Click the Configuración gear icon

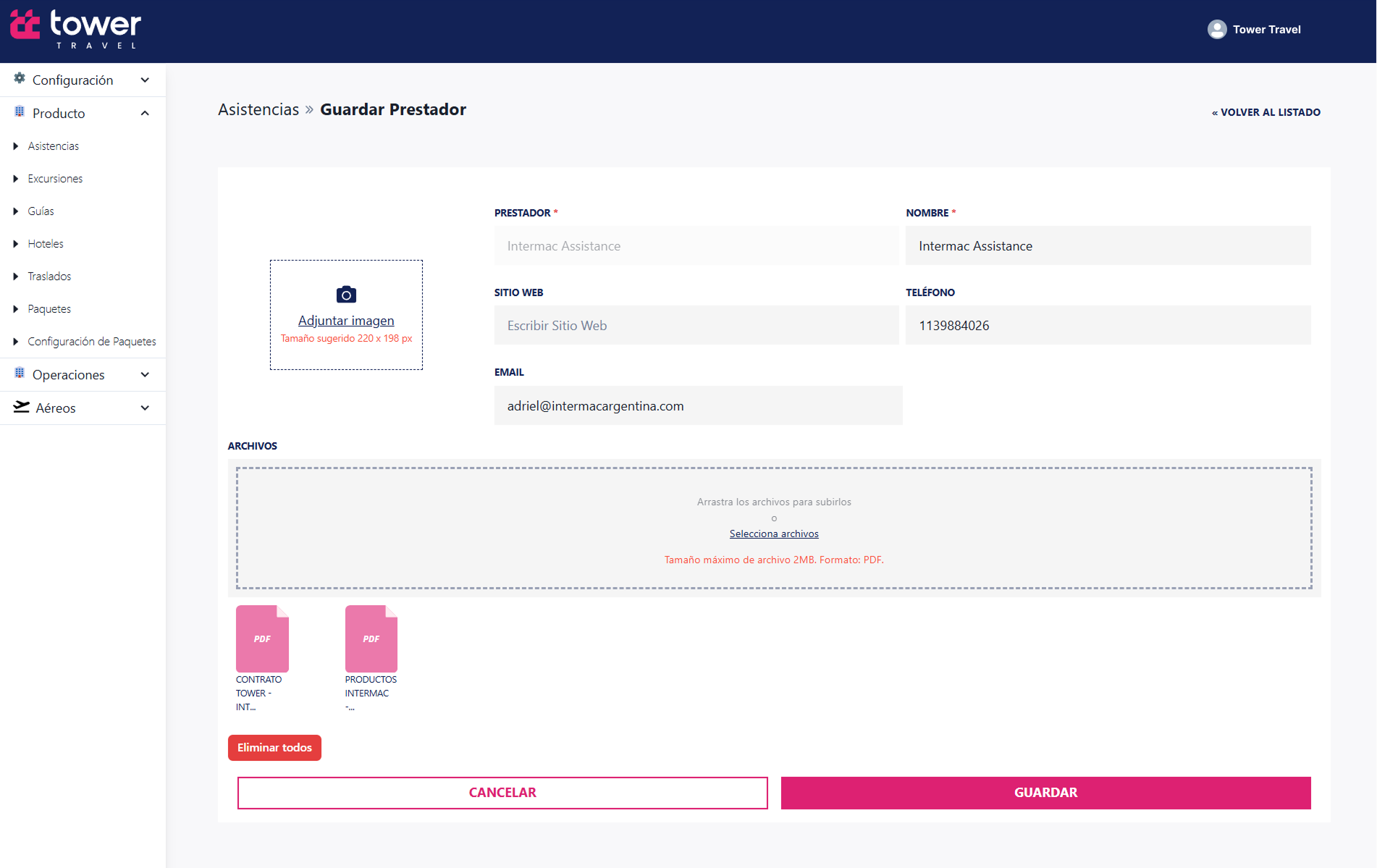tap(20, 79)
